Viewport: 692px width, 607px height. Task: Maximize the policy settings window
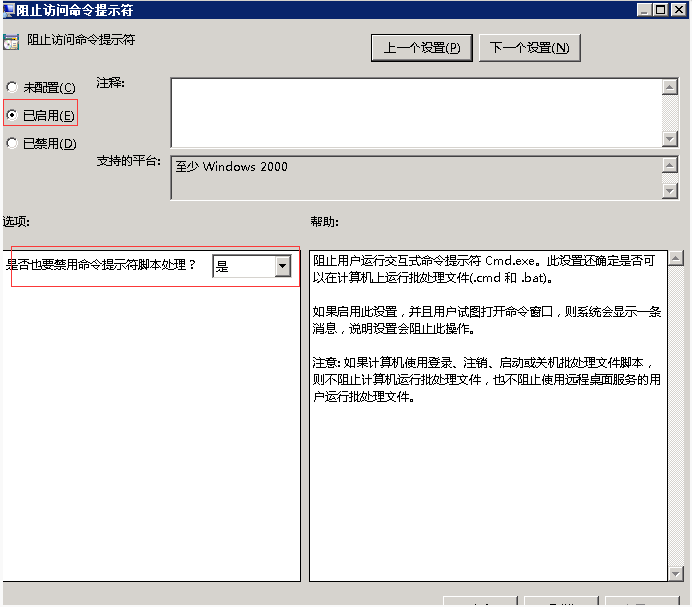[x=662, y=9]
